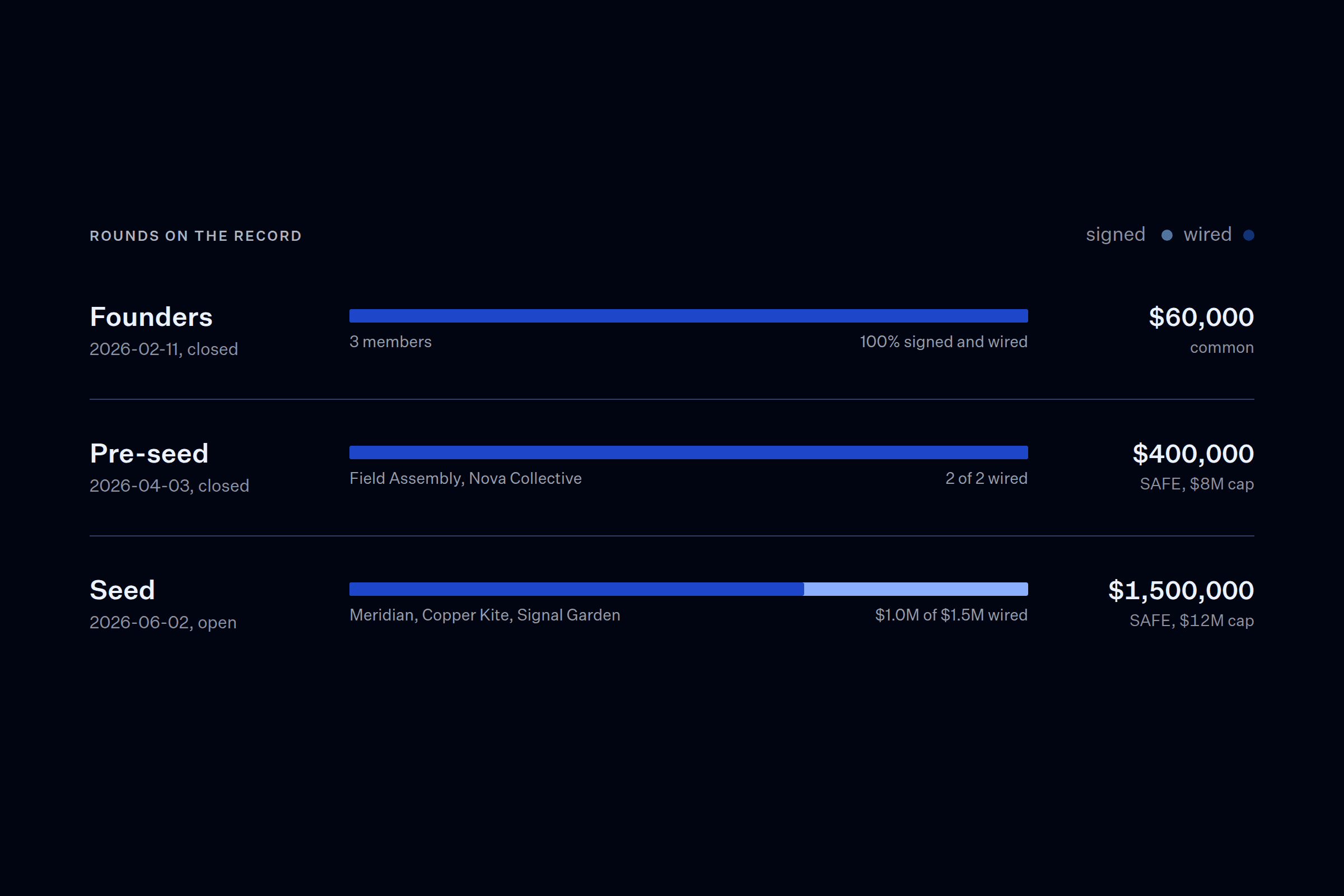Viewport: 1344px width, 896px height.
Task: Click the $60,000 amount
Action: point(1201,317)
